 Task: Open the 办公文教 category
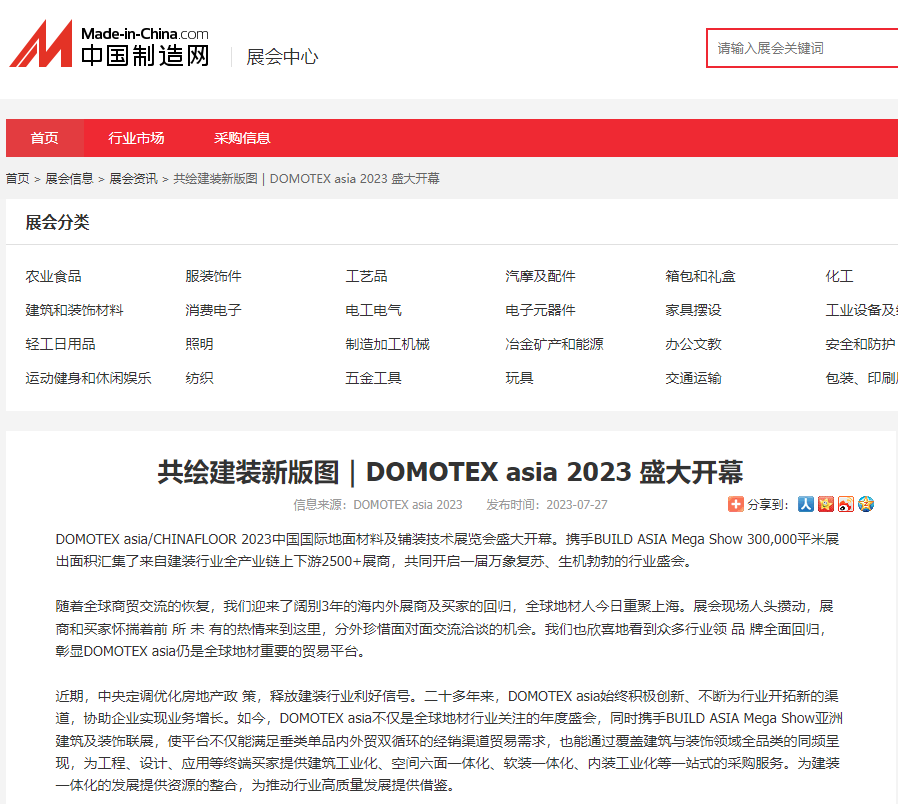pos(694,344)
